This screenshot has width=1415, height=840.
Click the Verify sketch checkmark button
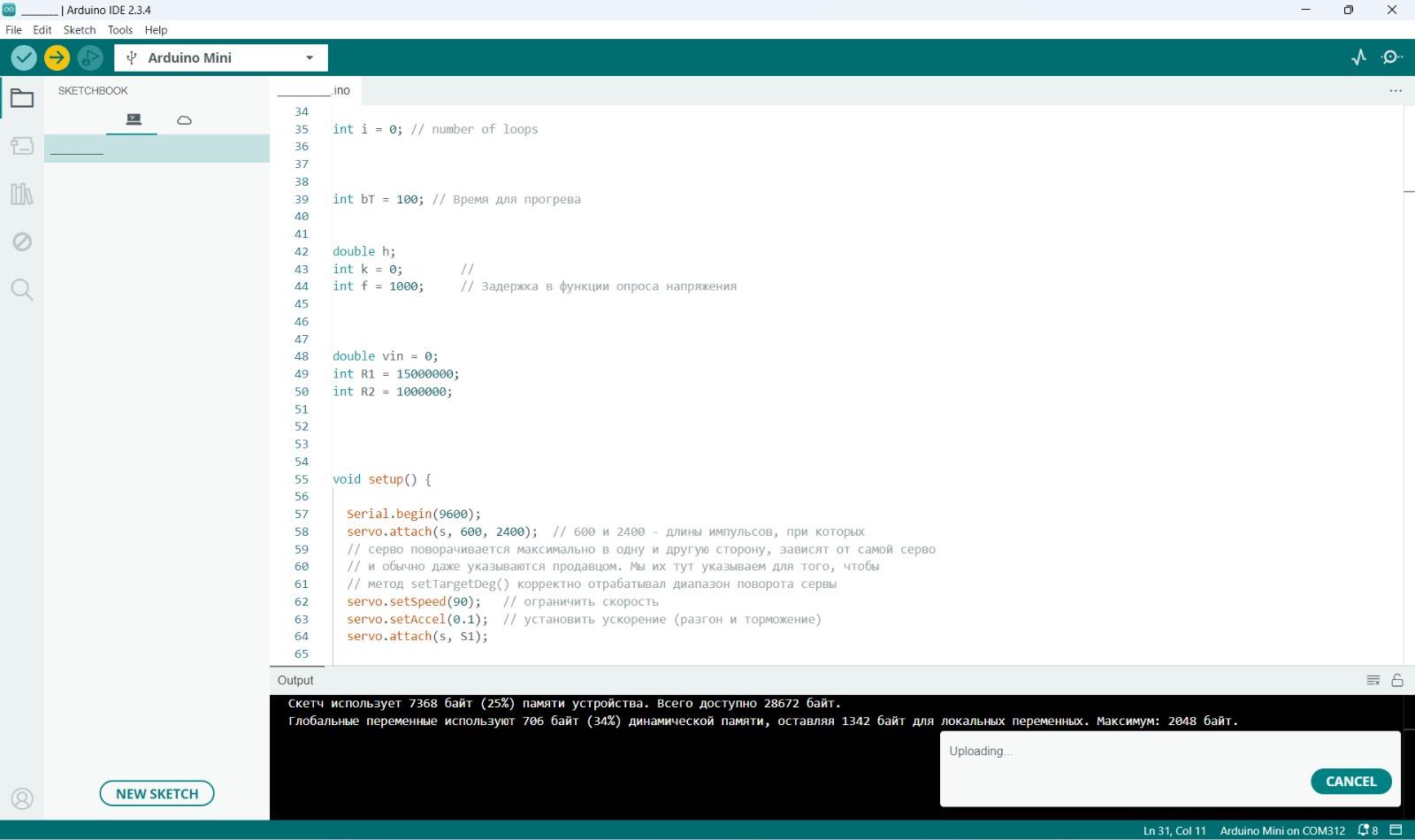coord(24,58)
